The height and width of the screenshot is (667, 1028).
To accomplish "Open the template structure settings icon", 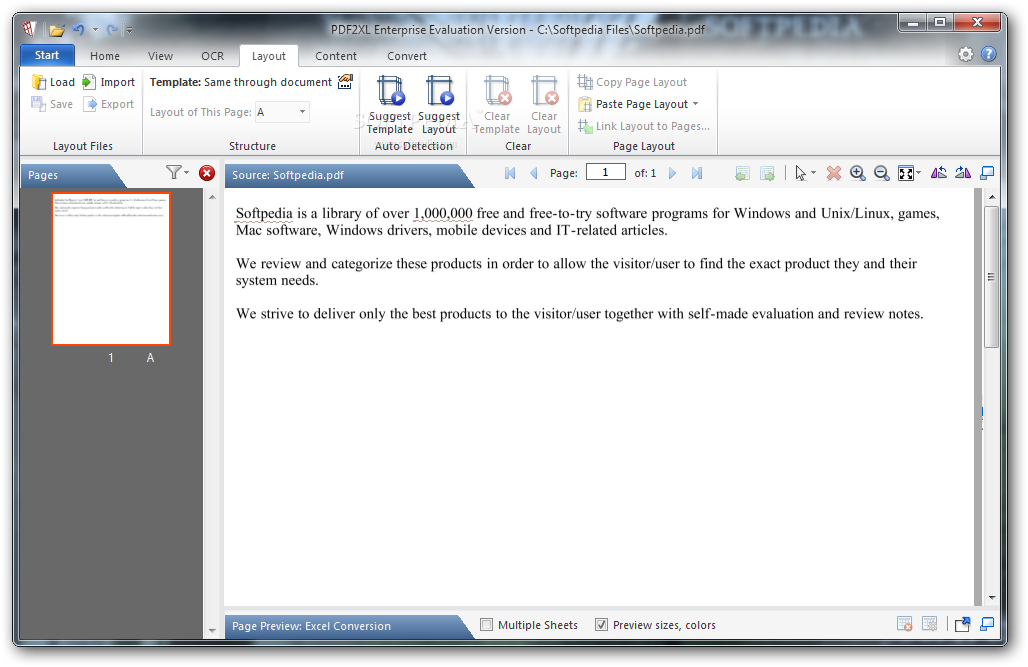I will pos(345,82).
